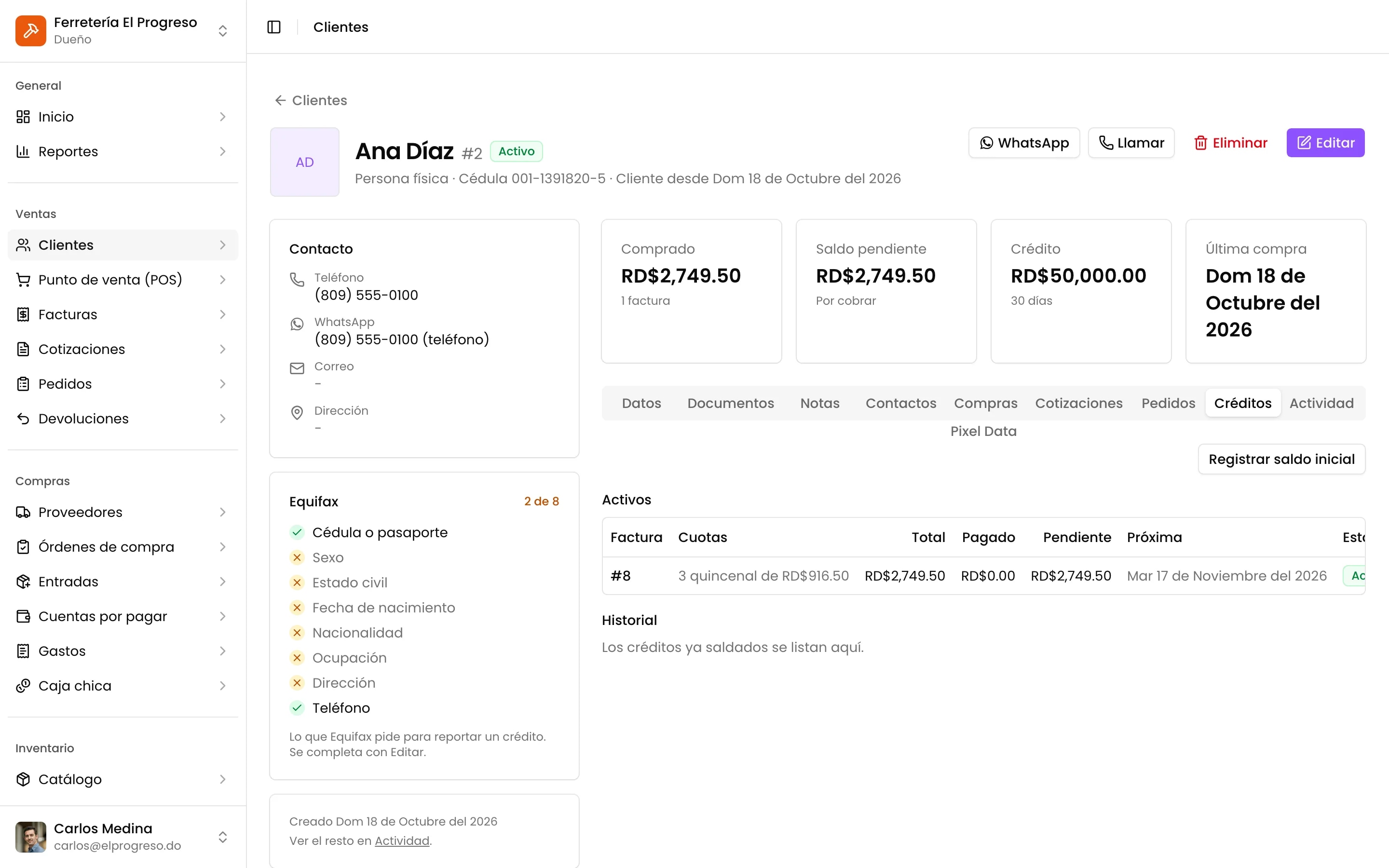Switch to the Actividad tab
The width and height of the screenshot is (1389, 868).
point(1321,403)
